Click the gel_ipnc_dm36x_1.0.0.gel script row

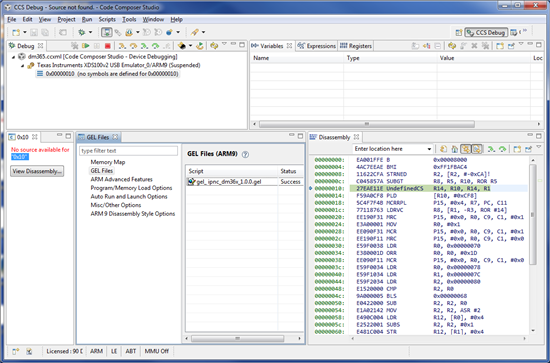(x=244, y=182)
